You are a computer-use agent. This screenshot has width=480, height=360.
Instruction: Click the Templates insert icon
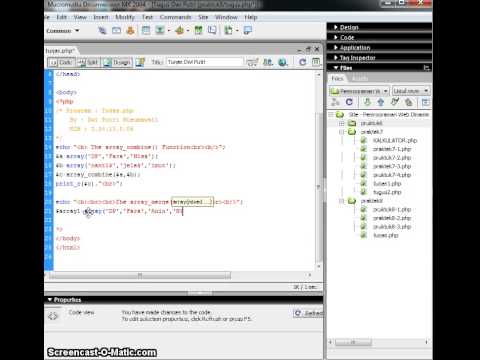tap(229, 31)
